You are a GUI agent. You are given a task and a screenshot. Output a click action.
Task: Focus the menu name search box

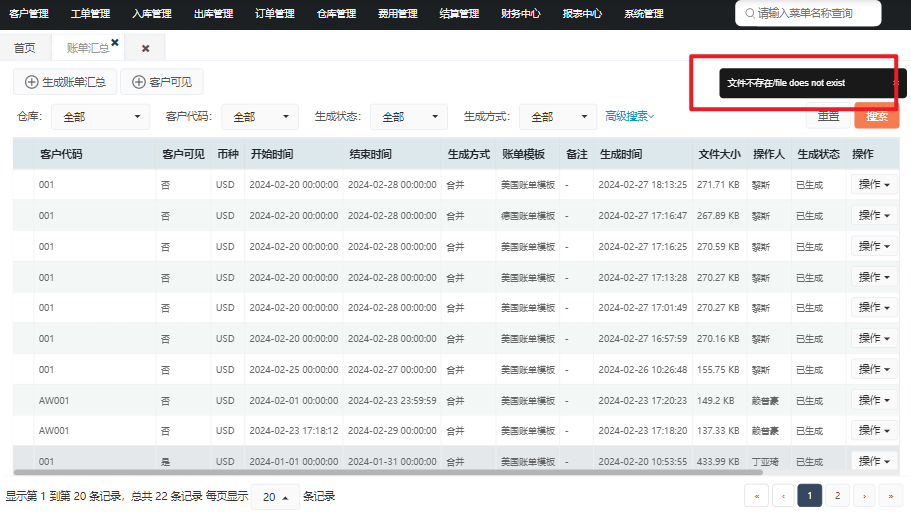pyautogui.click(x=808, y=13)
